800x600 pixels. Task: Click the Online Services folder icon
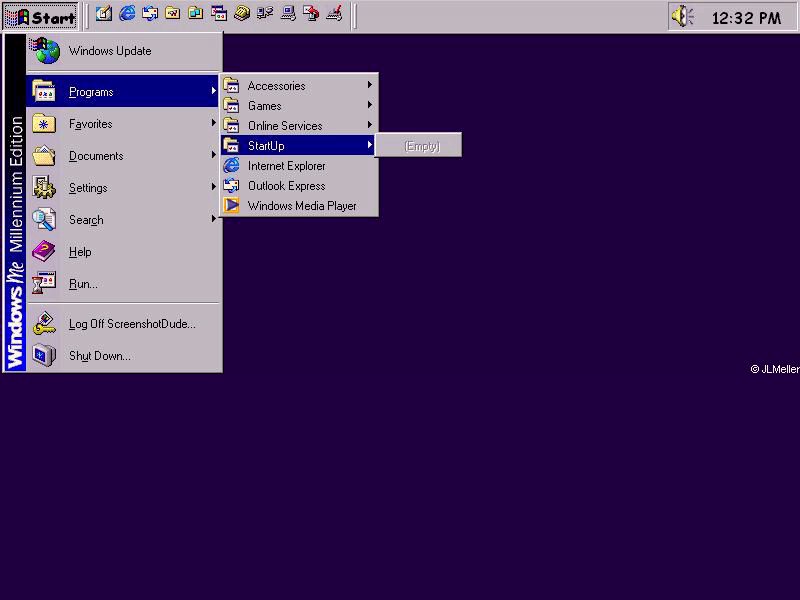(x=232, y=125)
